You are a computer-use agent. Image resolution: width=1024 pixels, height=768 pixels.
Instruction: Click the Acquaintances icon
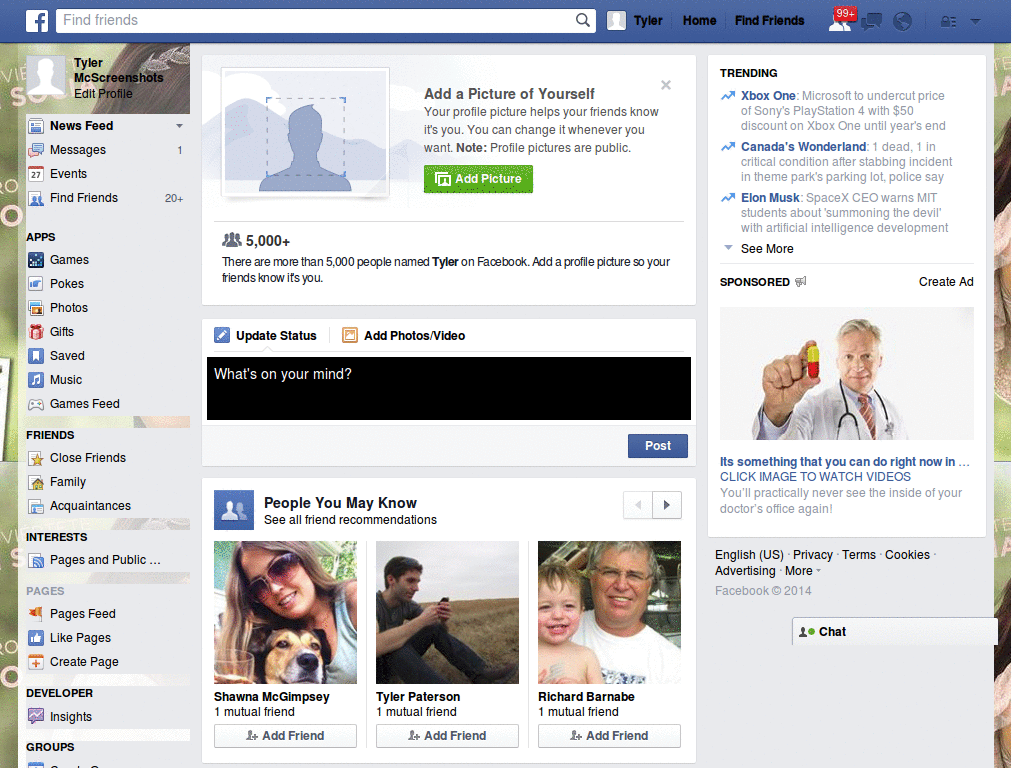[x=36, y=506]
